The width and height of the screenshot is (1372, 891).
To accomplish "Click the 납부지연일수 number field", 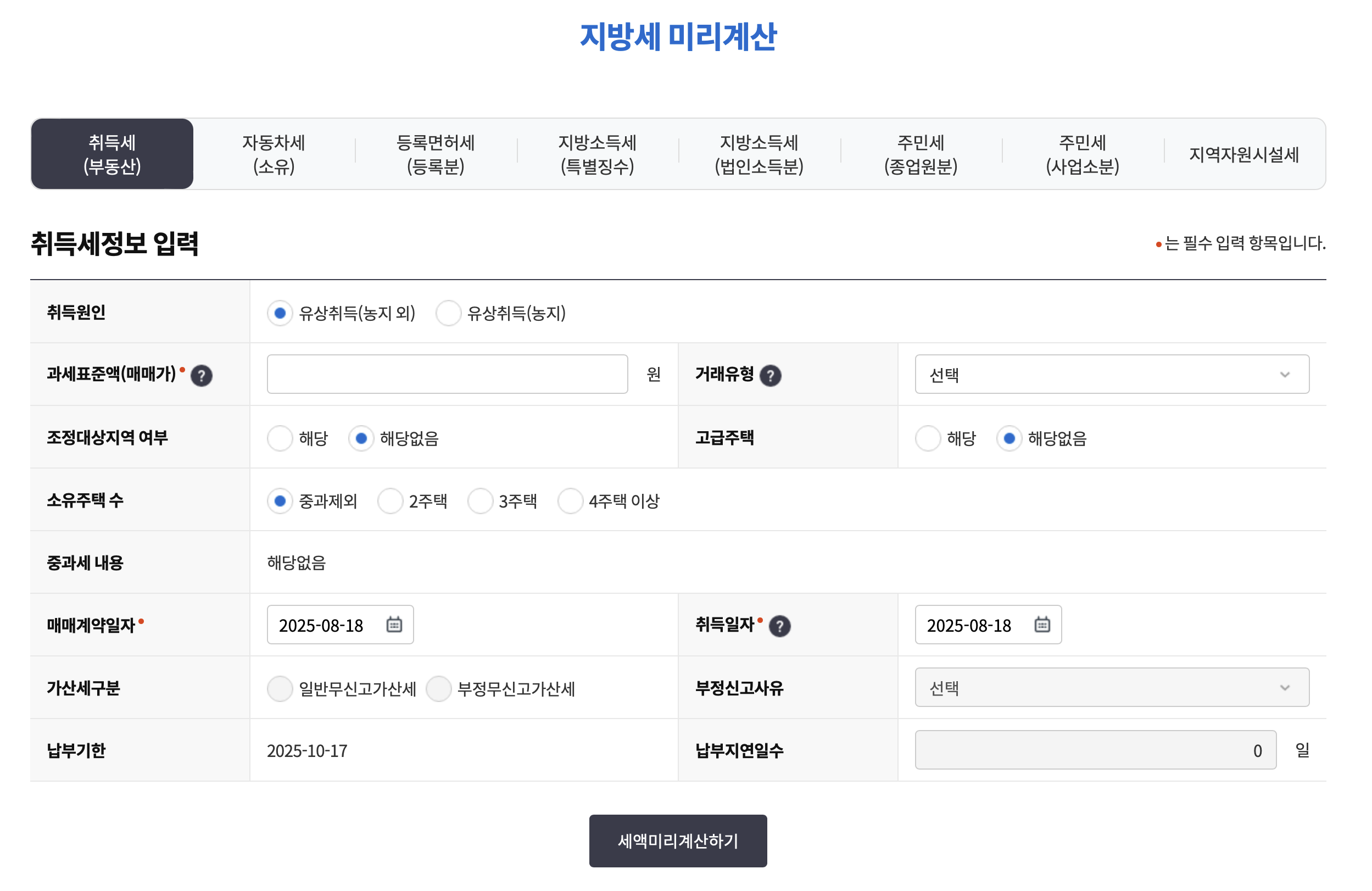I will pos(1095,750).
